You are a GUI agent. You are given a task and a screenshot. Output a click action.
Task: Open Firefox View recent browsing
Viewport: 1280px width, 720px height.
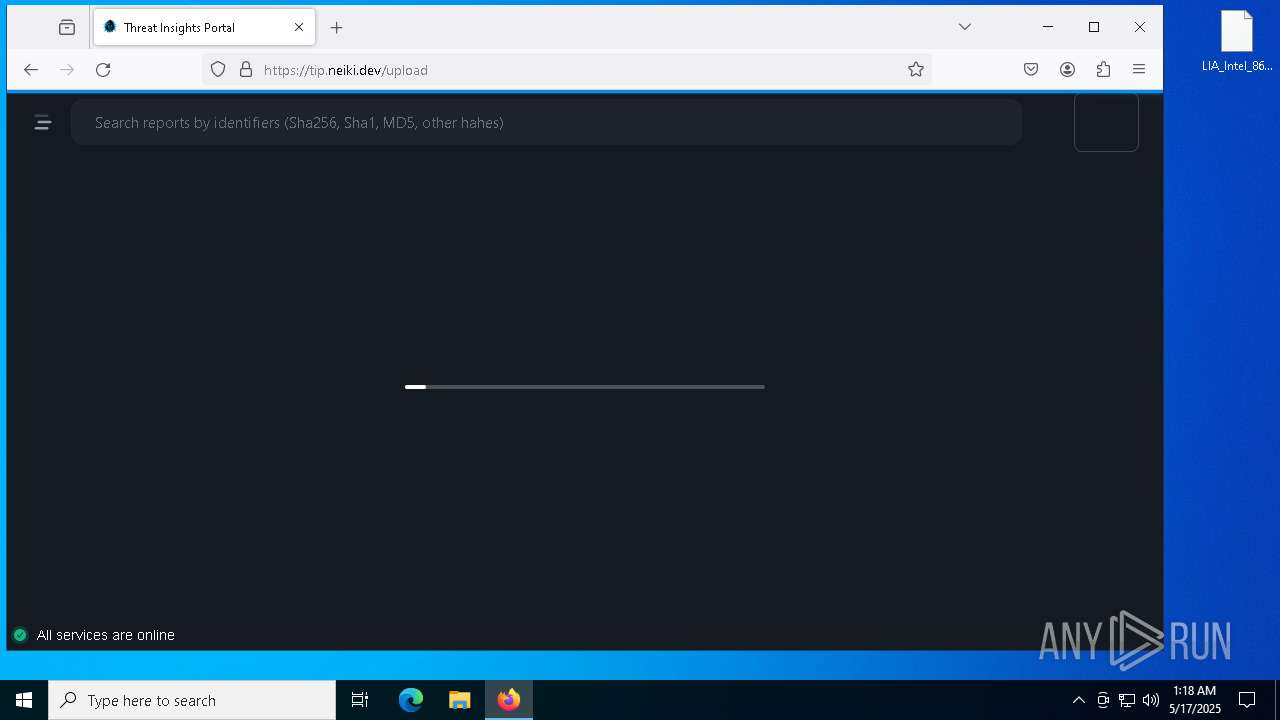click(x=67, y=27)
